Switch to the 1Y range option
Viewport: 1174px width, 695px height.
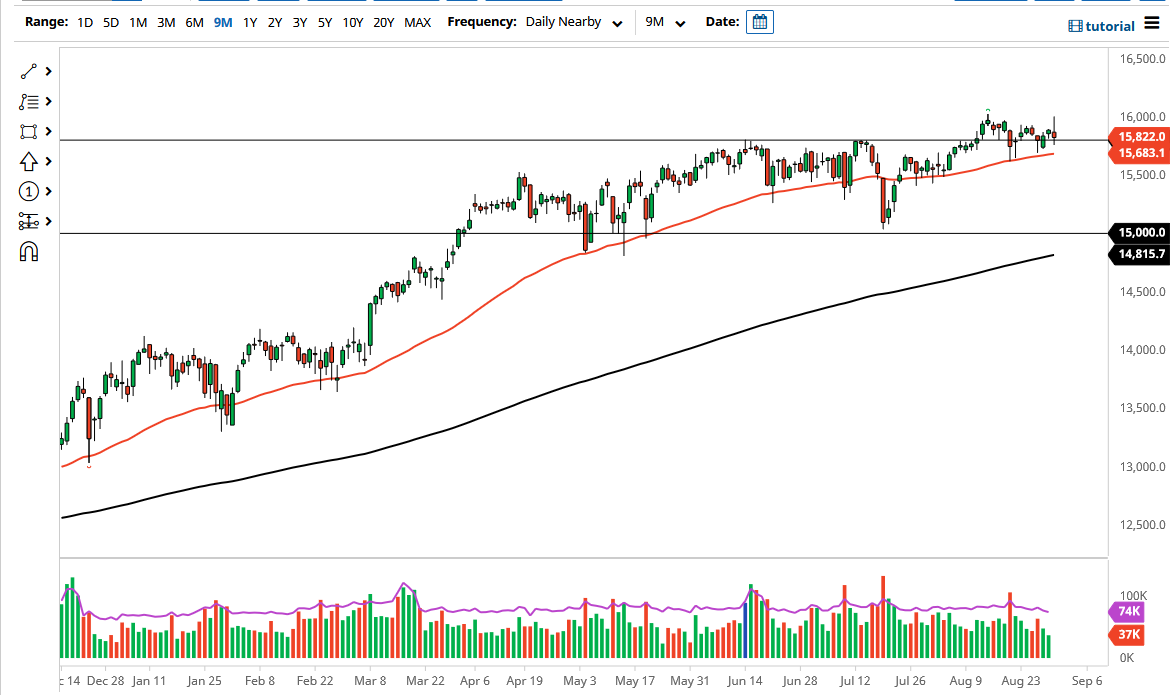coord(249,21)
